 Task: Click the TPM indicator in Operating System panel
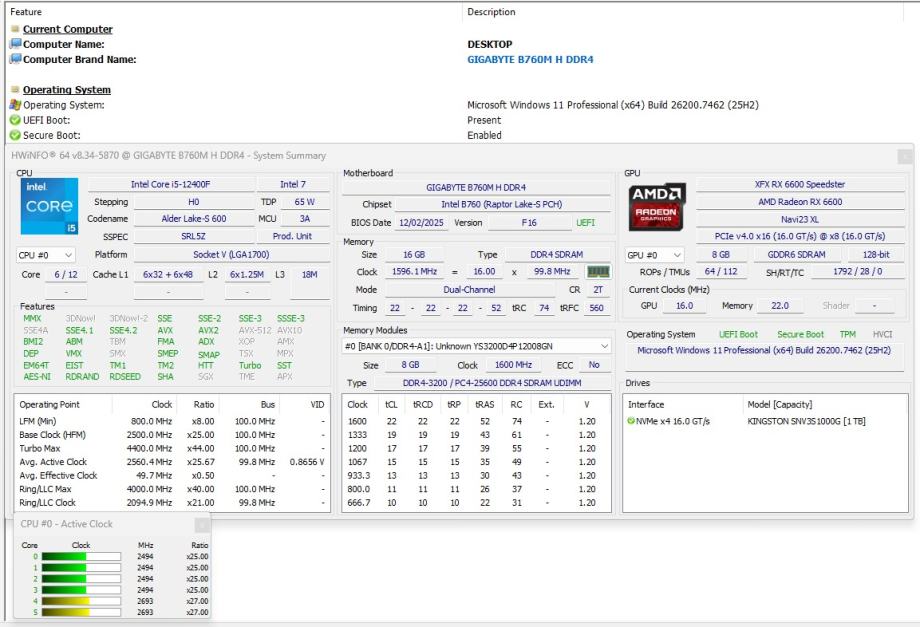pos(848,334)
